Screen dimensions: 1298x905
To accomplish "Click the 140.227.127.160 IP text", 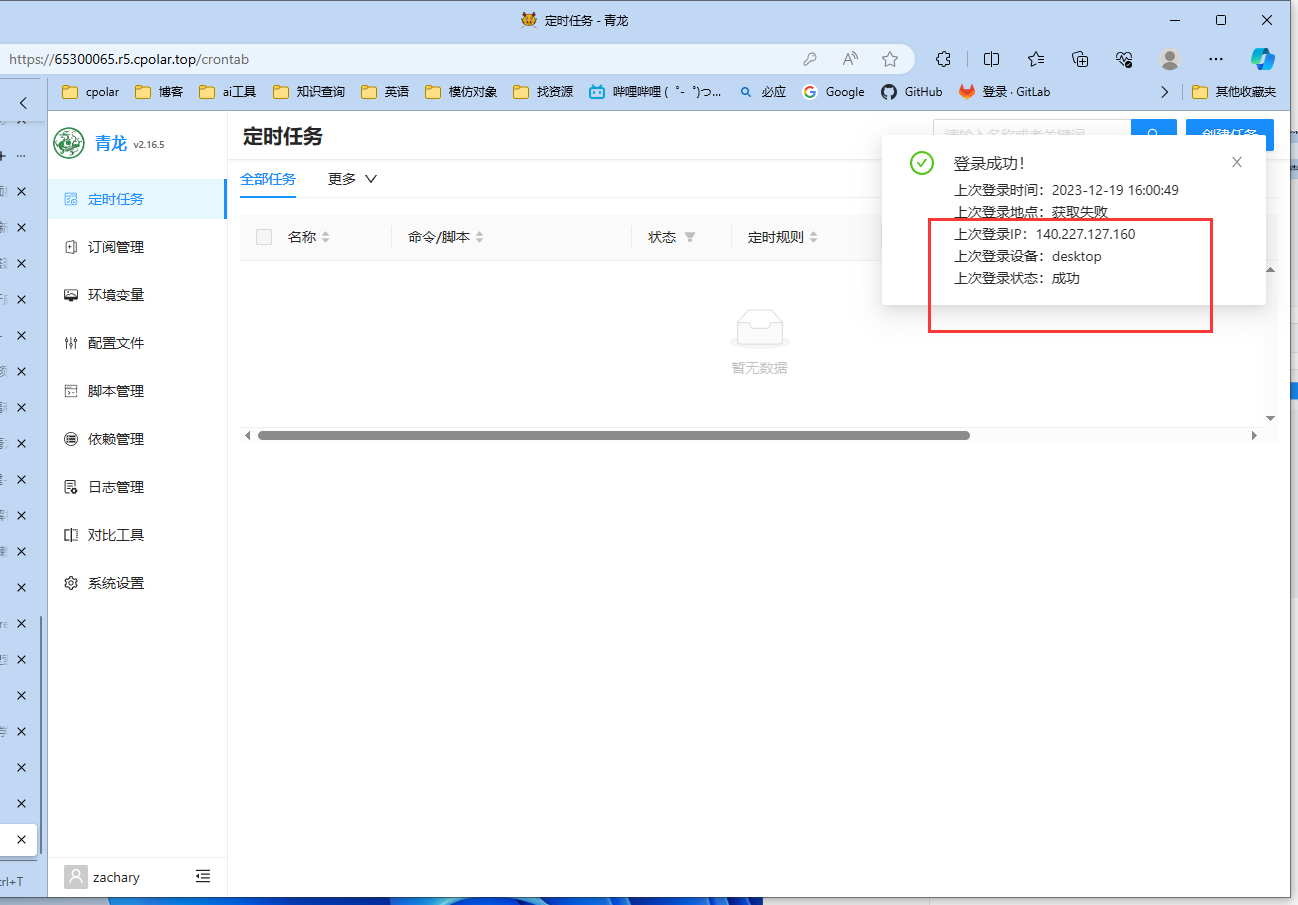I will coord(1086,234).
